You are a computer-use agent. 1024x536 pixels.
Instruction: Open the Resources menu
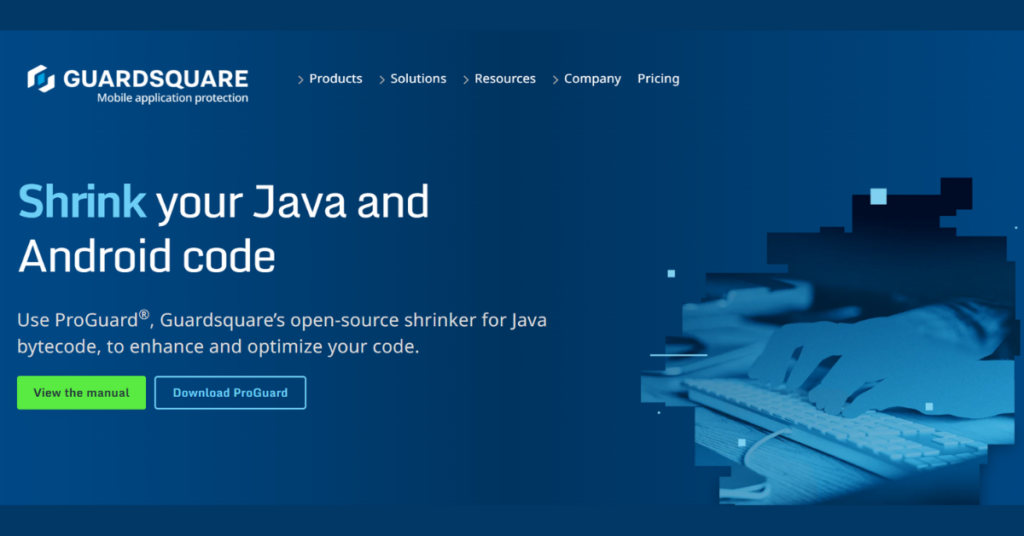pyautogui.click(x=505, y=78)
